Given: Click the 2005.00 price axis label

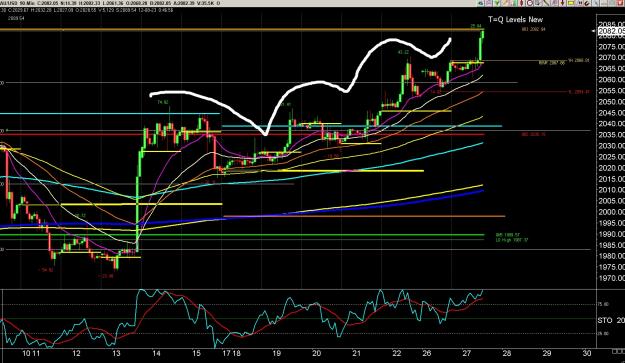Looking at the screenshot, I should coord(611,201).
